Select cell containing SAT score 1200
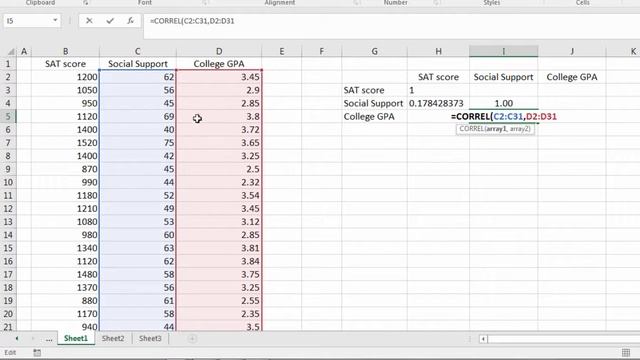640x360 pixels. tap(65, 77)
